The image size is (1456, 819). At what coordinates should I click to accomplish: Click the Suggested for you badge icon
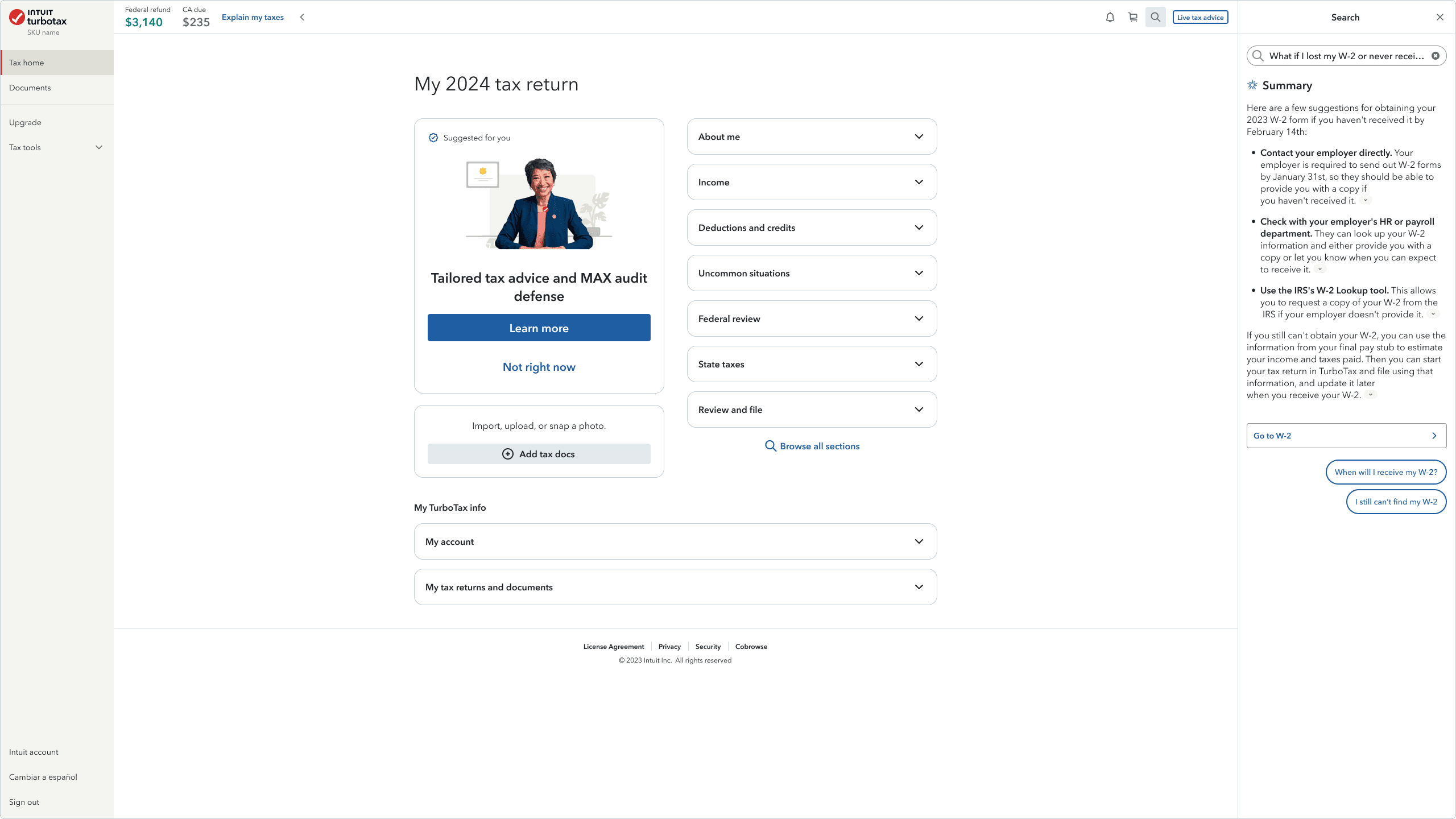pos(433,138)
